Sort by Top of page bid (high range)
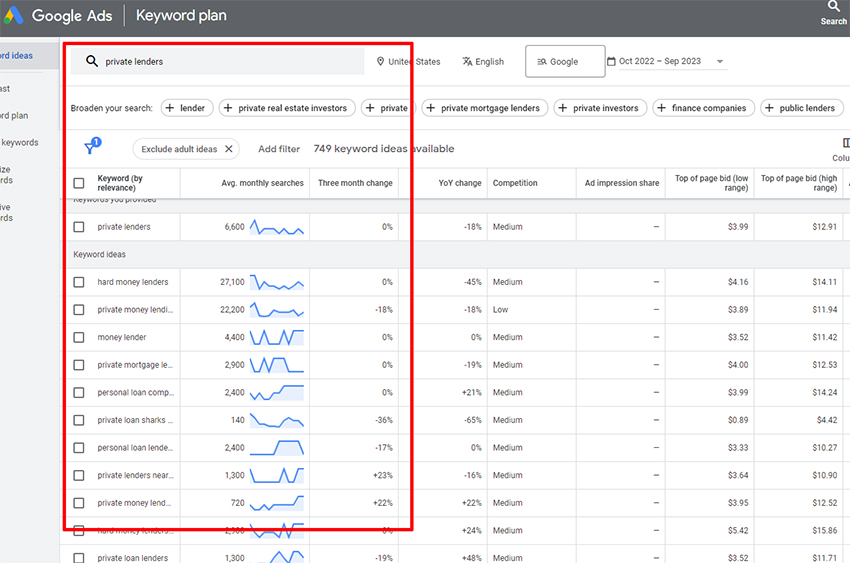This screenshot has height=563, width=850. [x=799, y=183]
